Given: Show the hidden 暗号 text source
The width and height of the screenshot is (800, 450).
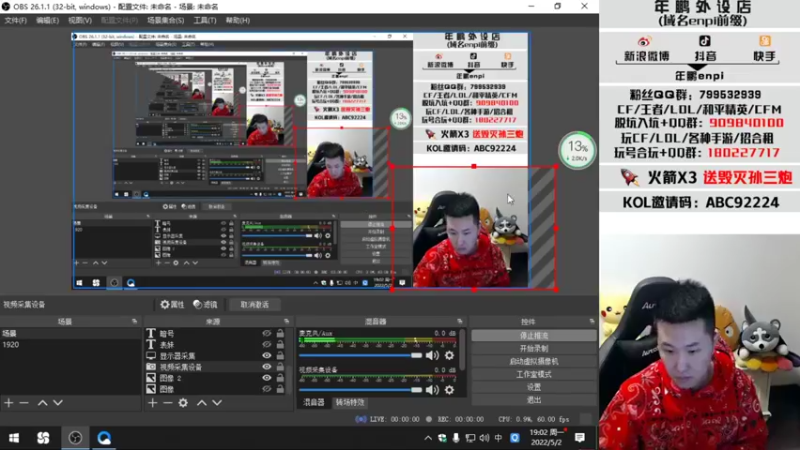Looking at the screenshot, I should [x=266, y=333].
